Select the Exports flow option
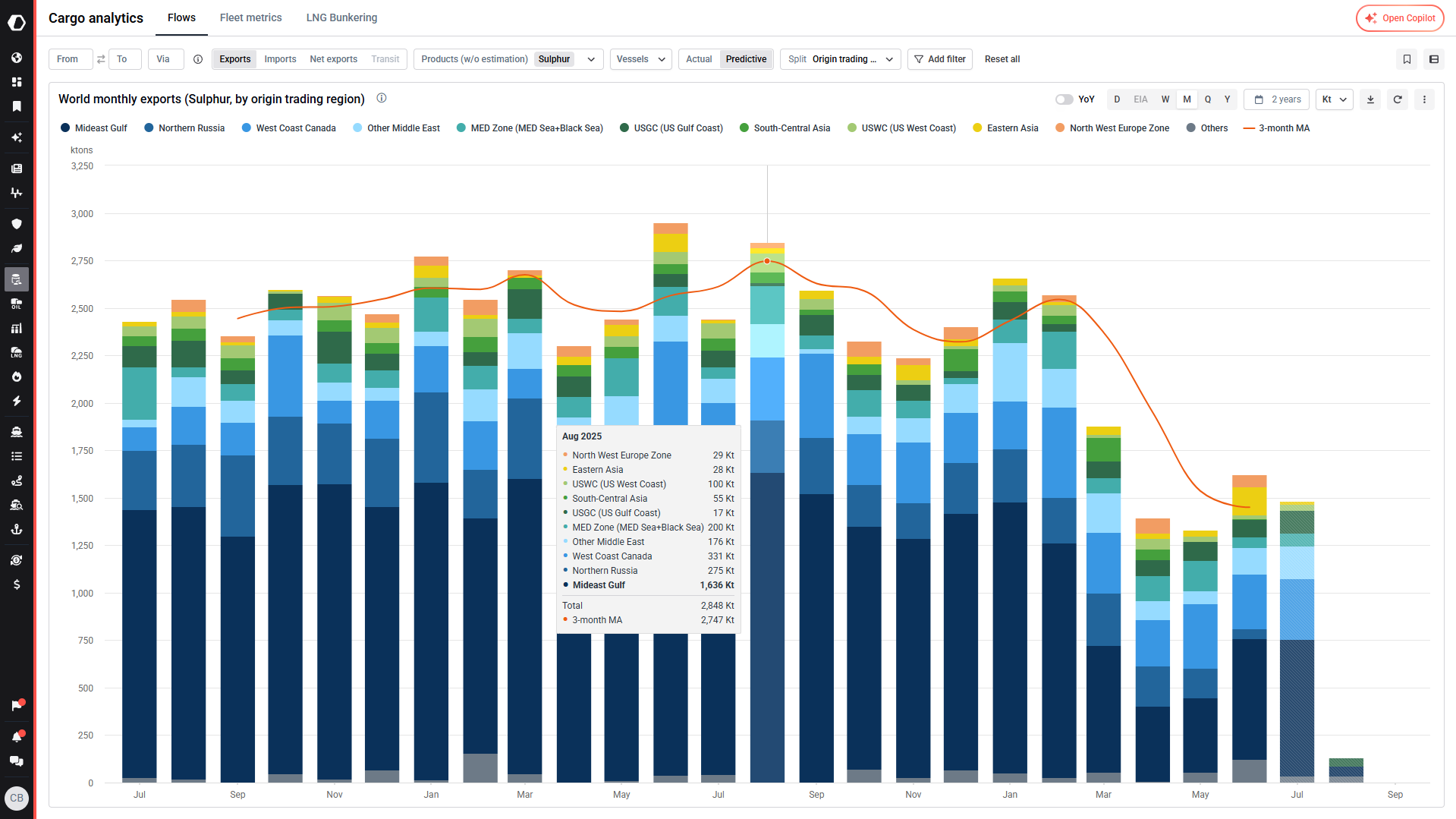The image size is (1456, 819). click(235, 59)
